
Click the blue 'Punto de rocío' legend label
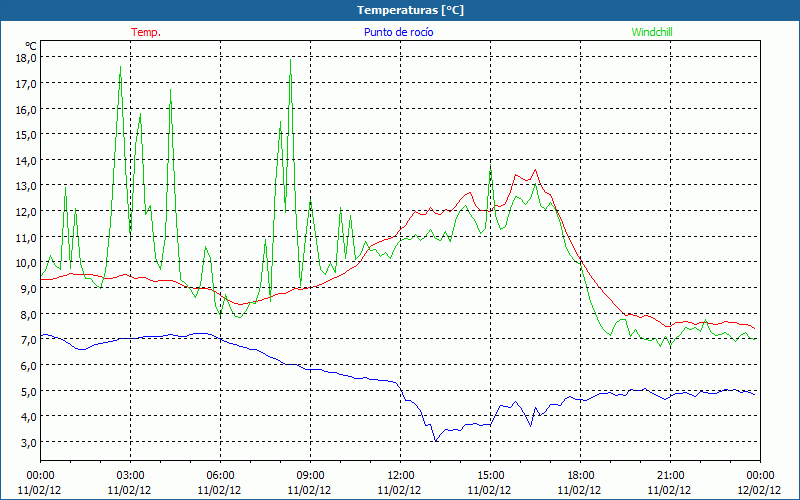click(x=398, y=32)
